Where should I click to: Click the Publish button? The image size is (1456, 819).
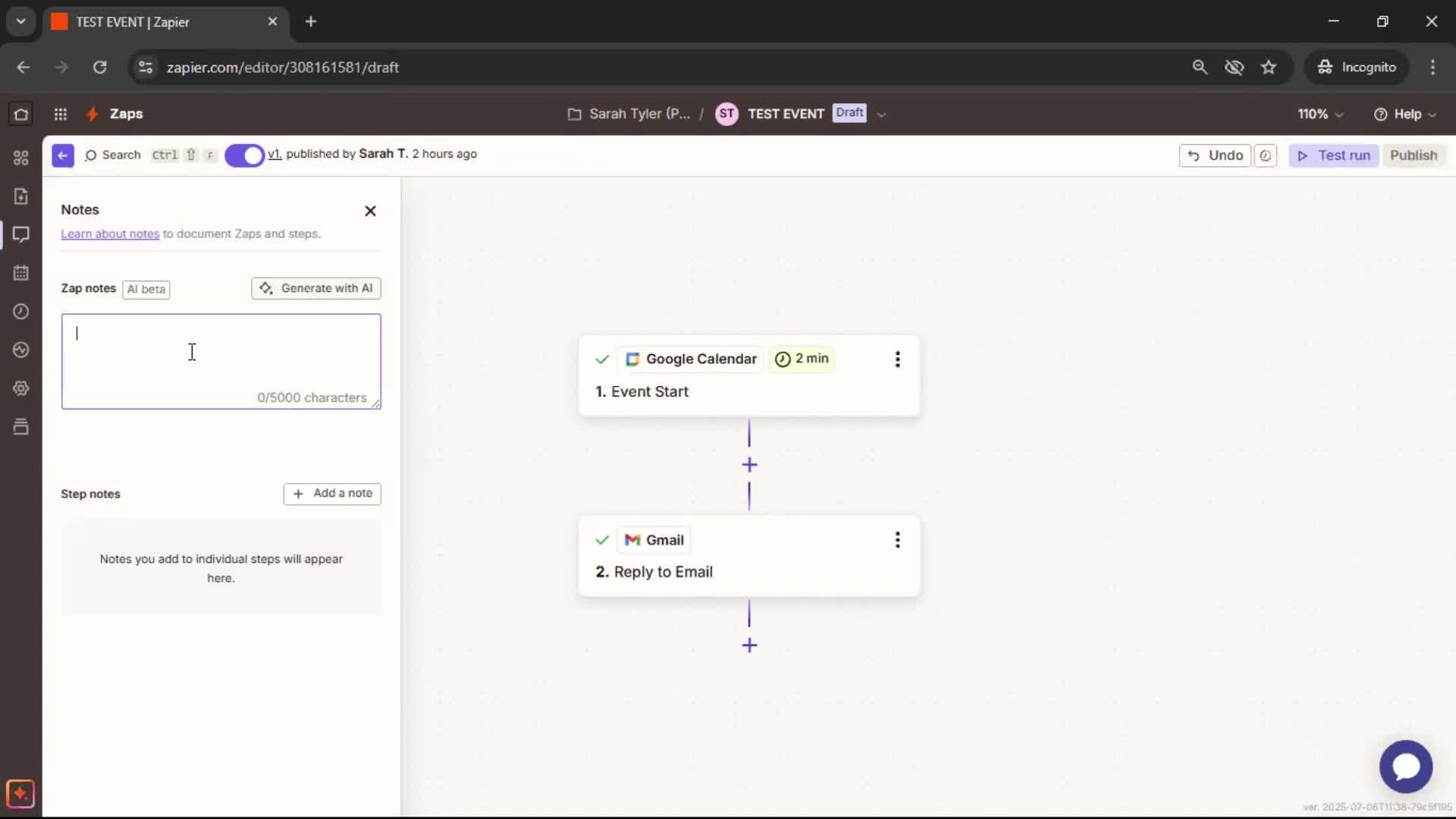point(1414,155)
